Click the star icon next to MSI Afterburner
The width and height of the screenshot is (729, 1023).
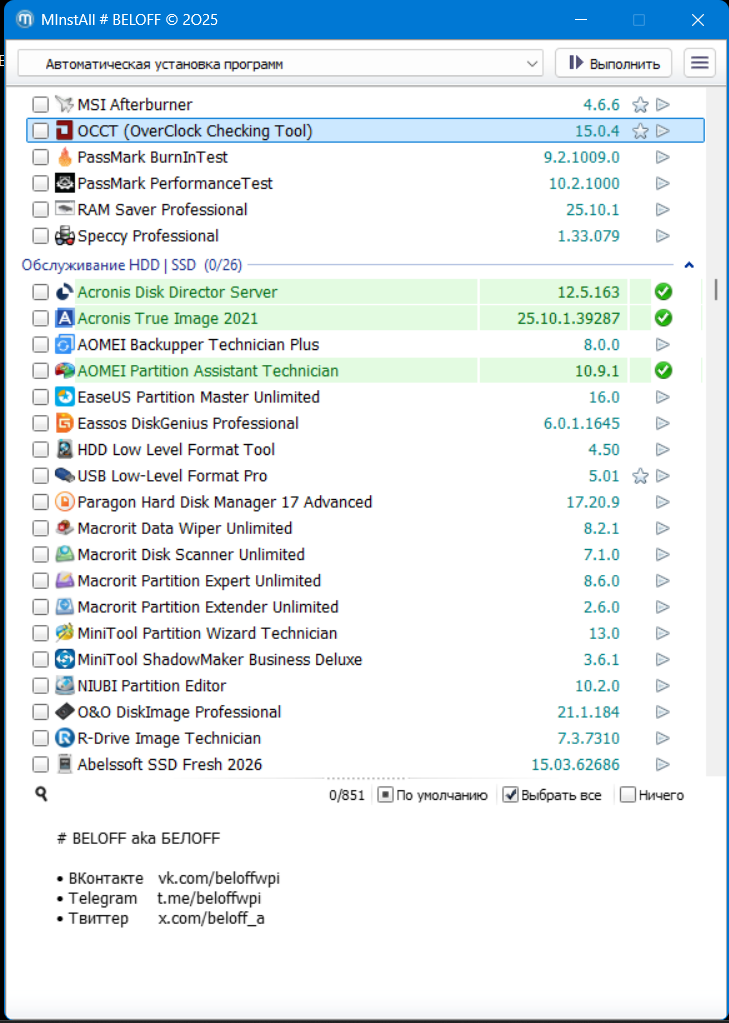640,104
